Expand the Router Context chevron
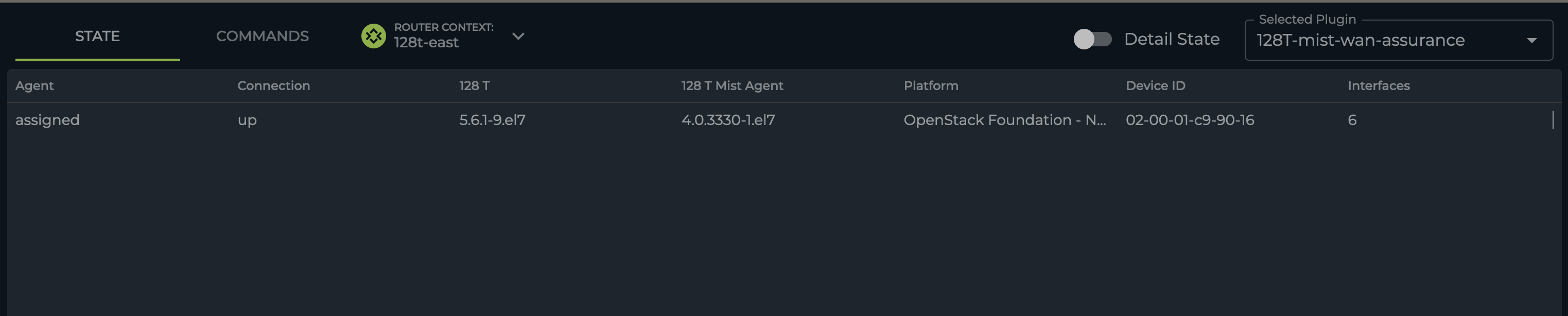The width and height of the screenshot is (1568, 316). point(518,37)
